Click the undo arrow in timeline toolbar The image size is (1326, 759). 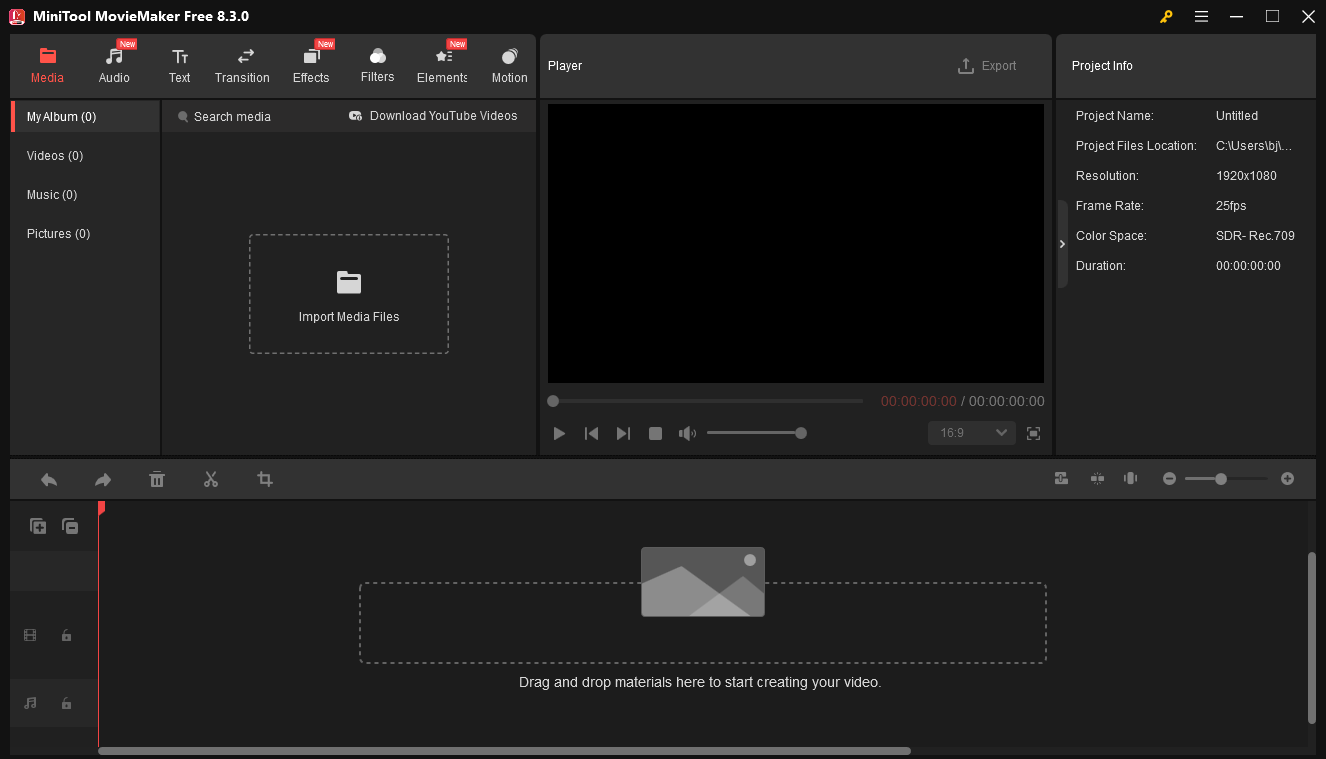point(49,480)
